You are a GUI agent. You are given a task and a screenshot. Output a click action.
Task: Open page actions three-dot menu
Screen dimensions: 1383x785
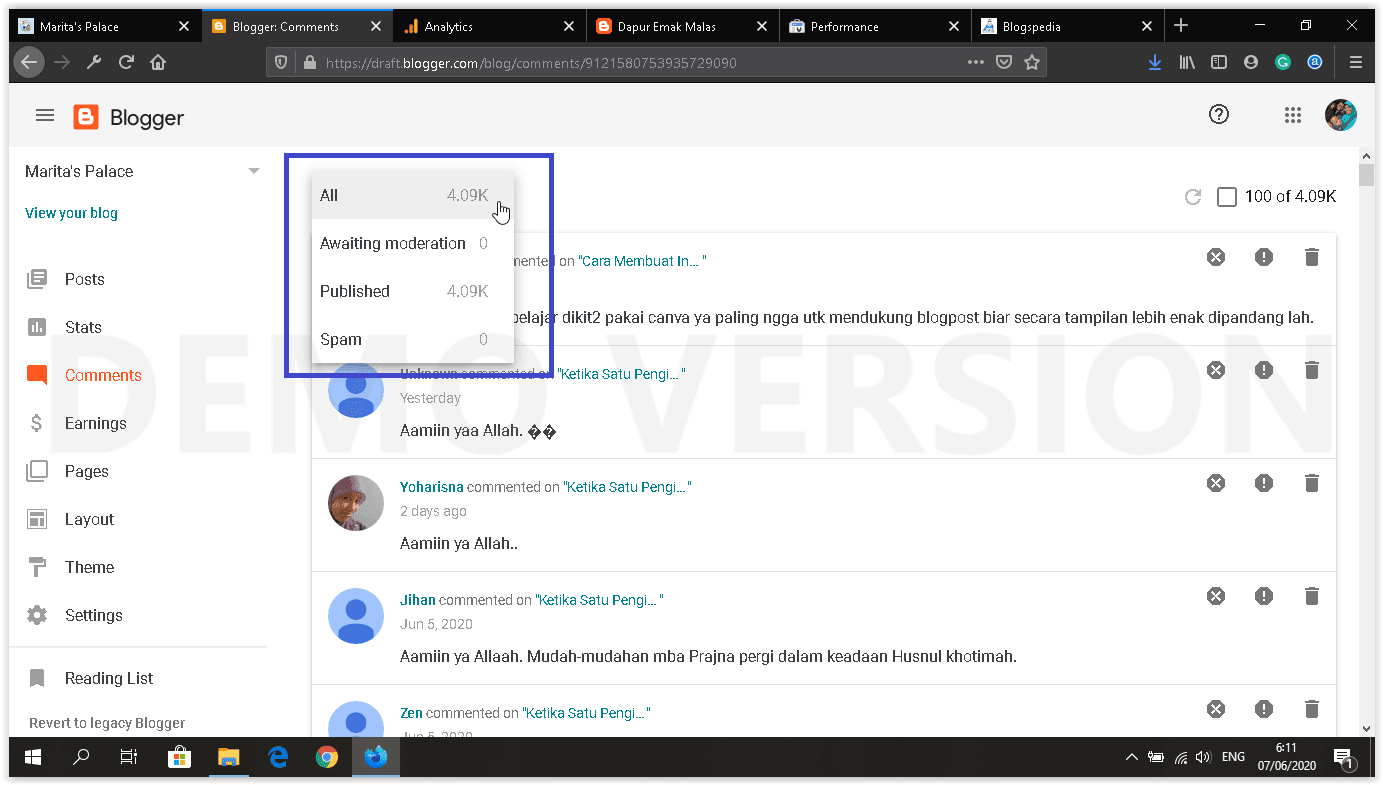coord(976,62)
